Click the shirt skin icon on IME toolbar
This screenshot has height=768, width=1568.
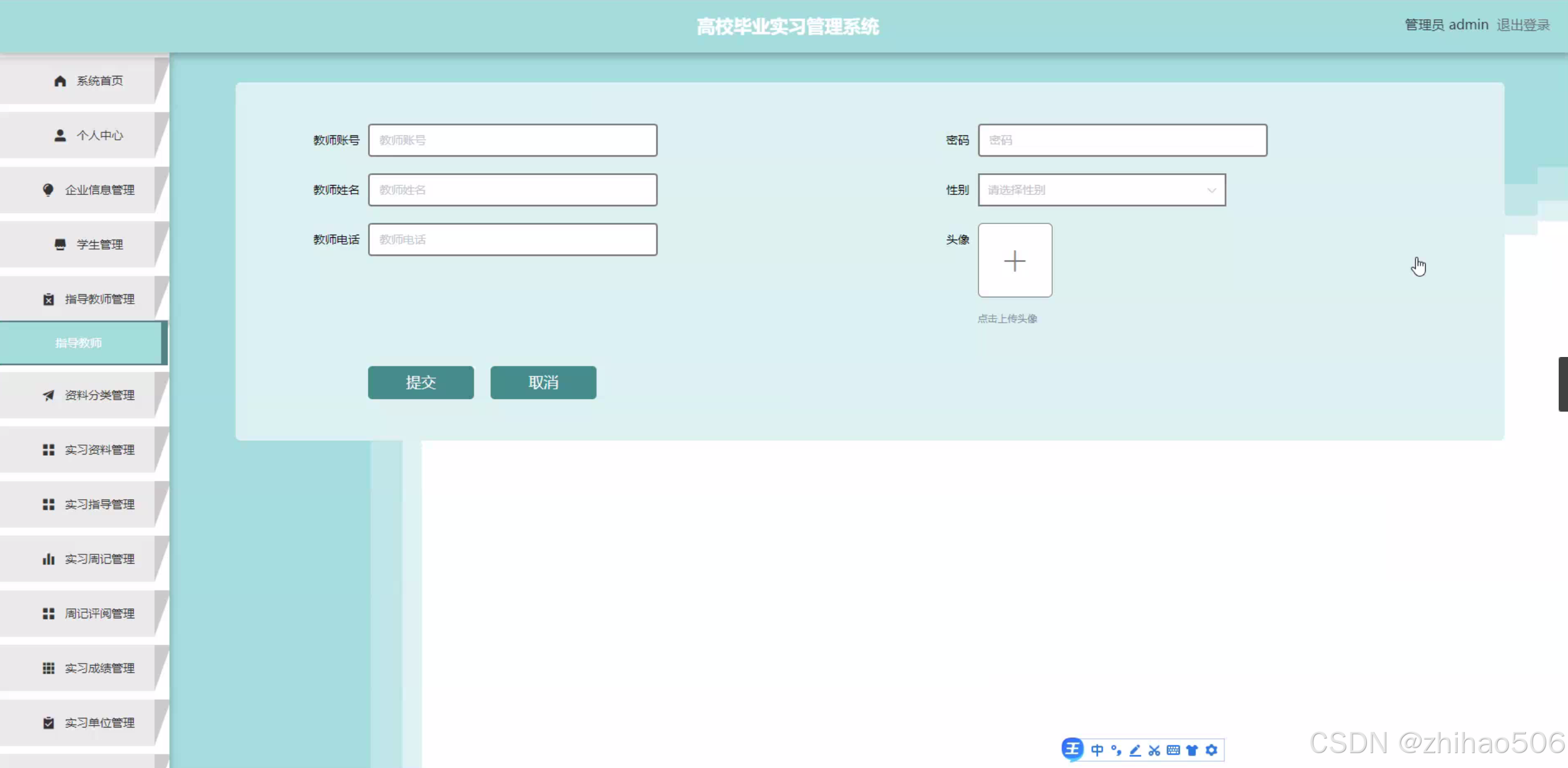1192,749
